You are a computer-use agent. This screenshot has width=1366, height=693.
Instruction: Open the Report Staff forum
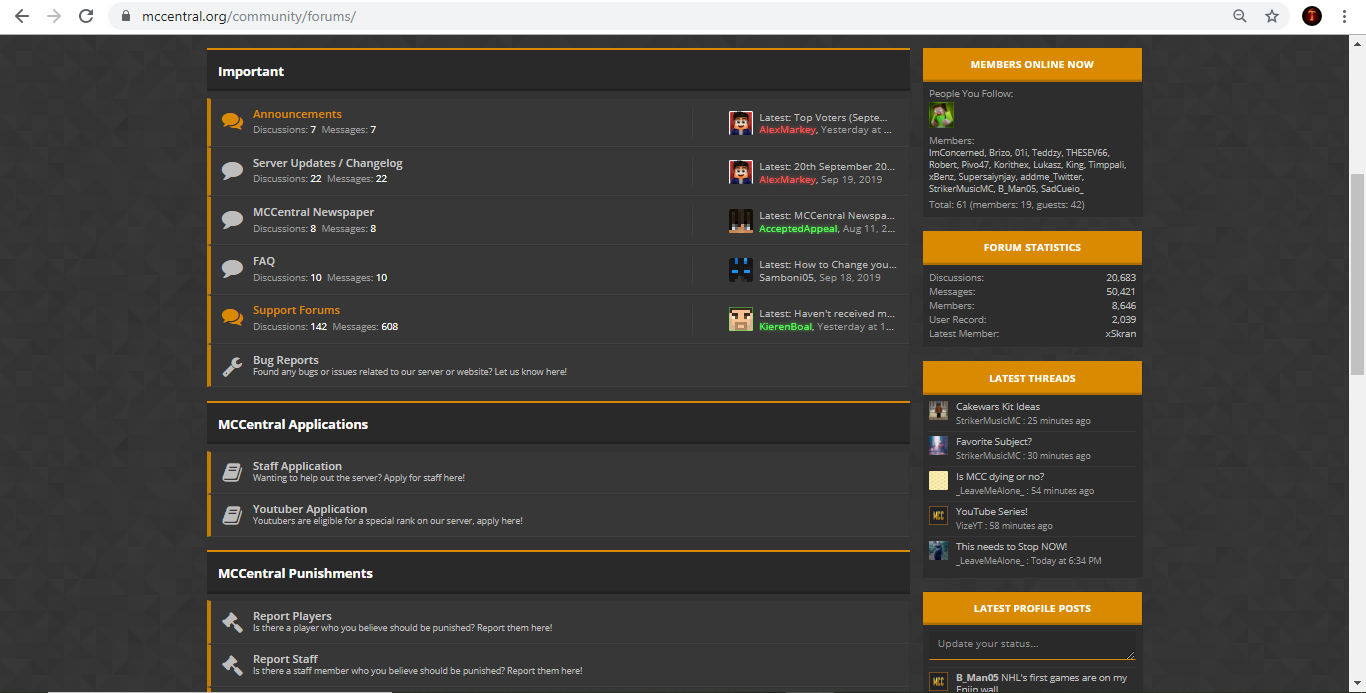coord(285,659)
